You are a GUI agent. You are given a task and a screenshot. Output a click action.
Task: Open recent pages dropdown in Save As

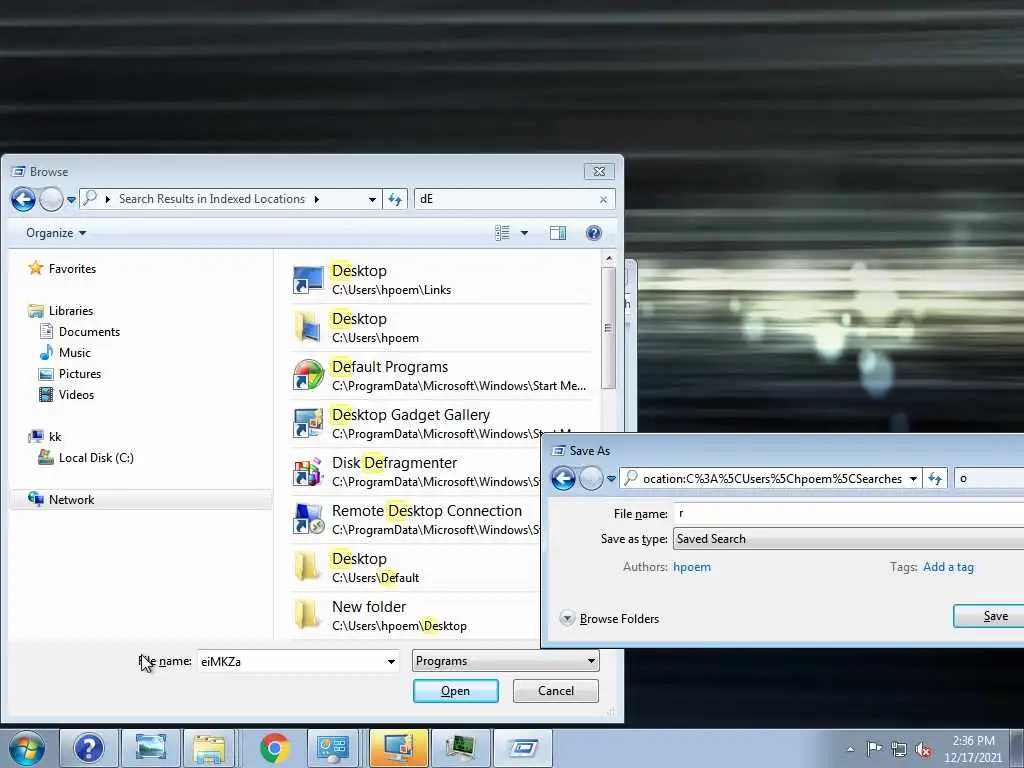[x=611, y=479]
